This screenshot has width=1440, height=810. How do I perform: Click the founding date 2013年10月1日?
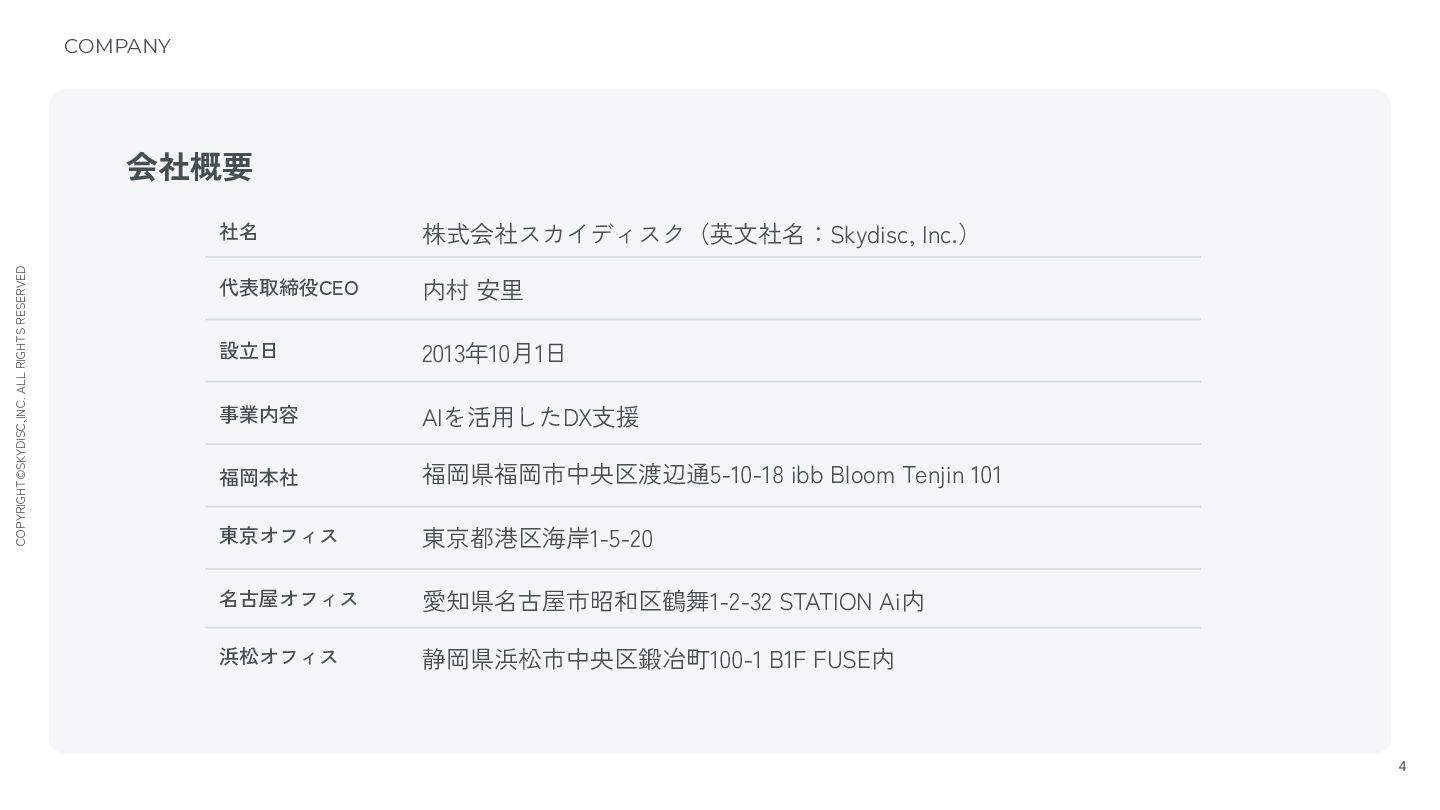point(493,354)
